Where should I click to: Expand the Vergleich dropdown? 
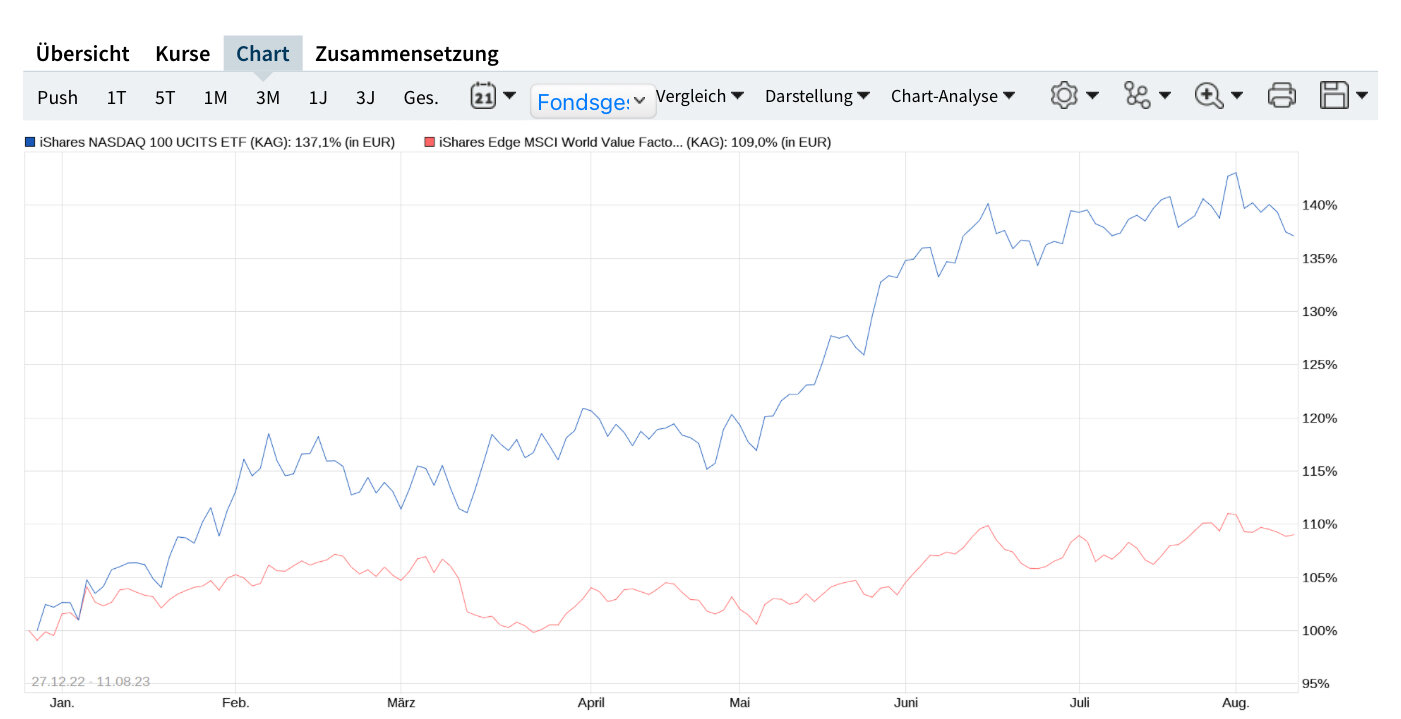click(x=699, y=96)
